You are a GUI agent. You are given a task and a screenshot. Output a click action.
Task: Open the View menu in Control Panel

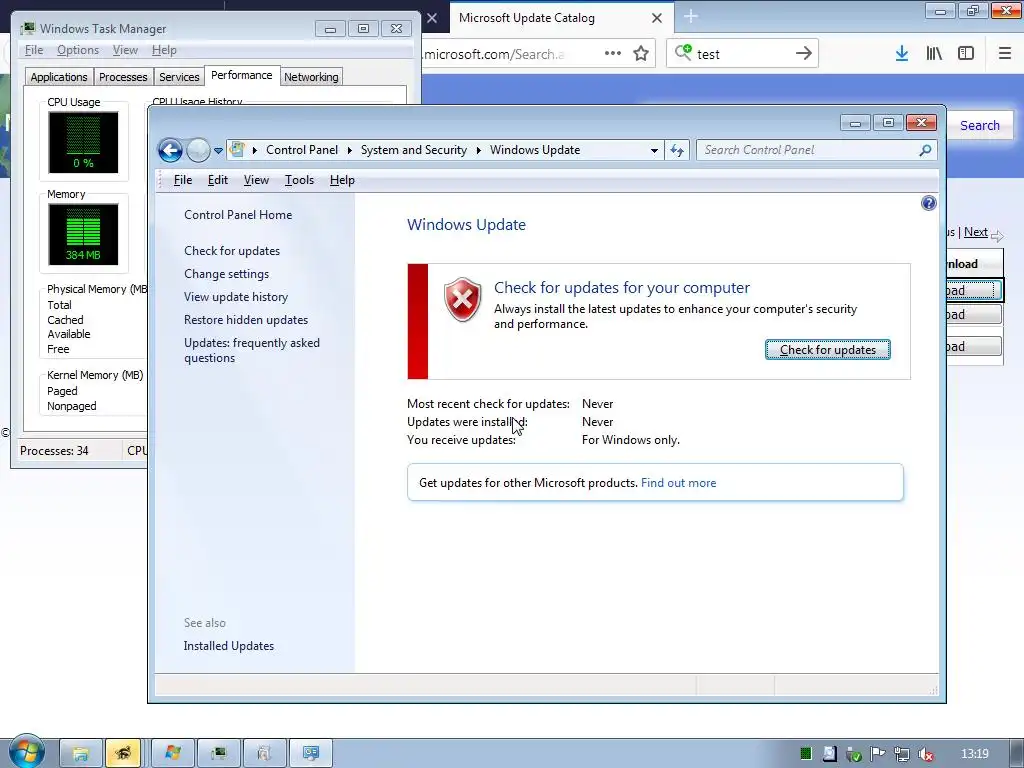256,180
